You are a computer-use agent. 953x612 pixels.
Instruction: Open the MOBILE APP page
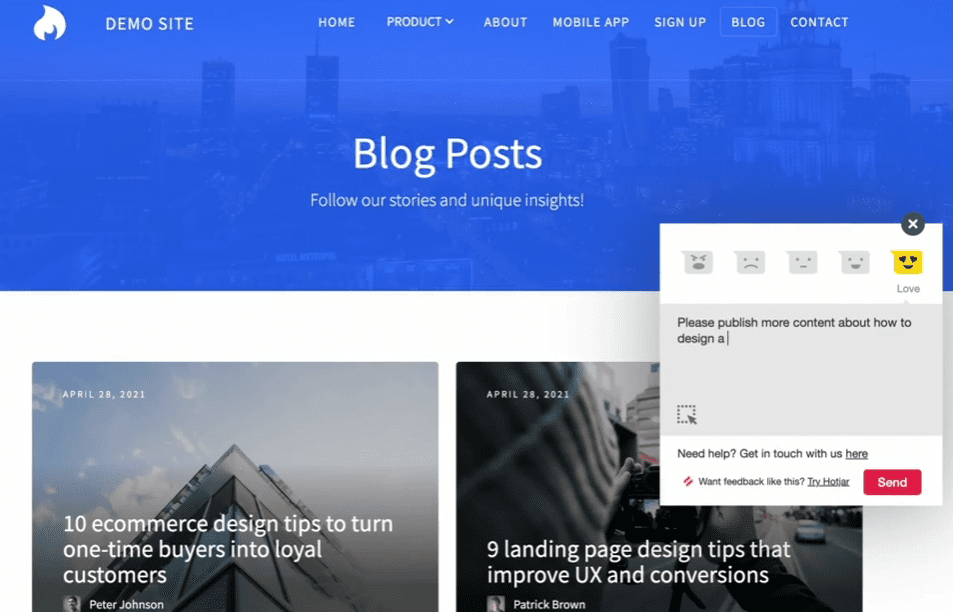tap(591, 22)
